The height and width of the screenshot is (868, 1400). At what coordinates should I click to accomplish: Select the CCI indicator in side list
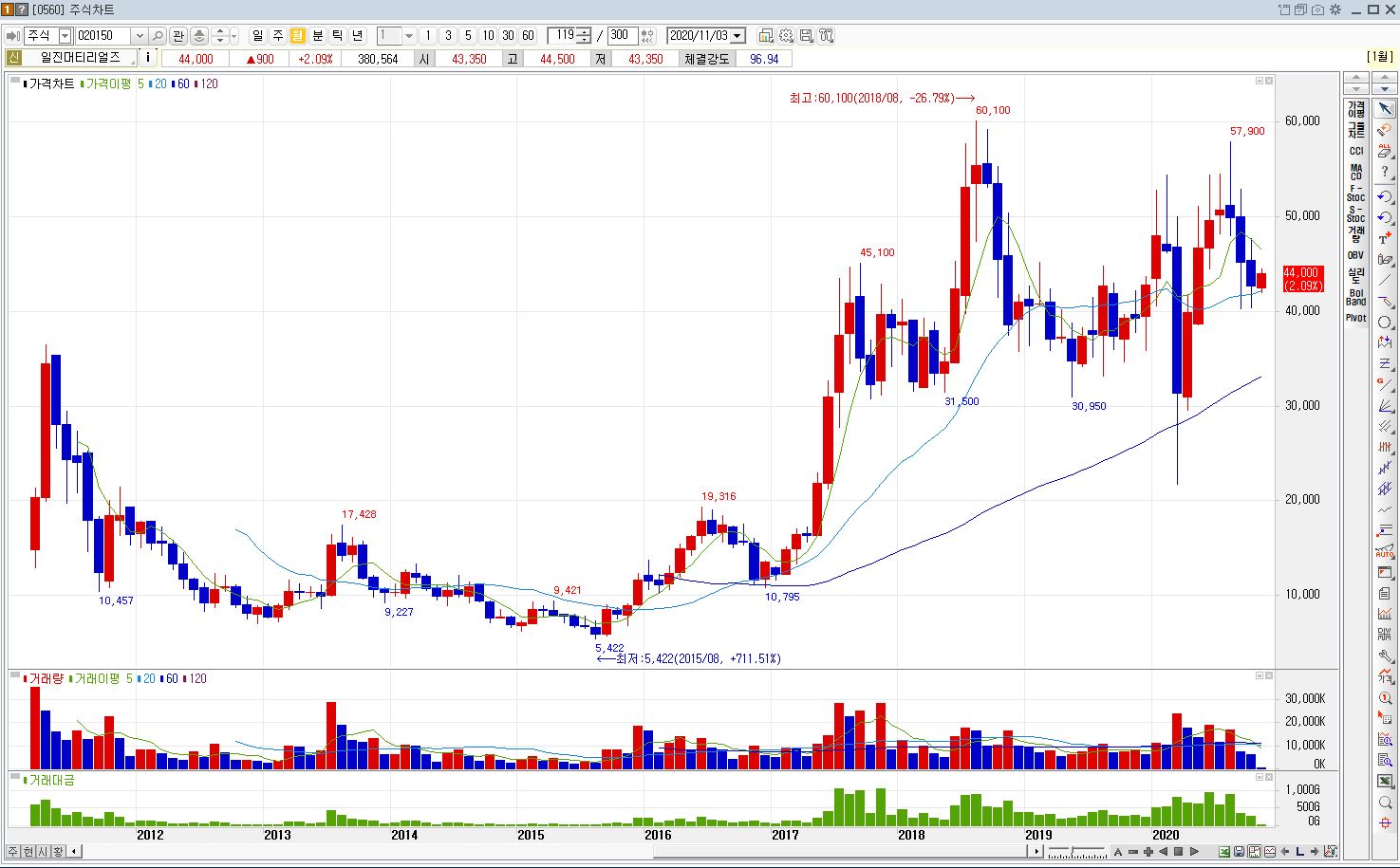tap(1355, 151)
